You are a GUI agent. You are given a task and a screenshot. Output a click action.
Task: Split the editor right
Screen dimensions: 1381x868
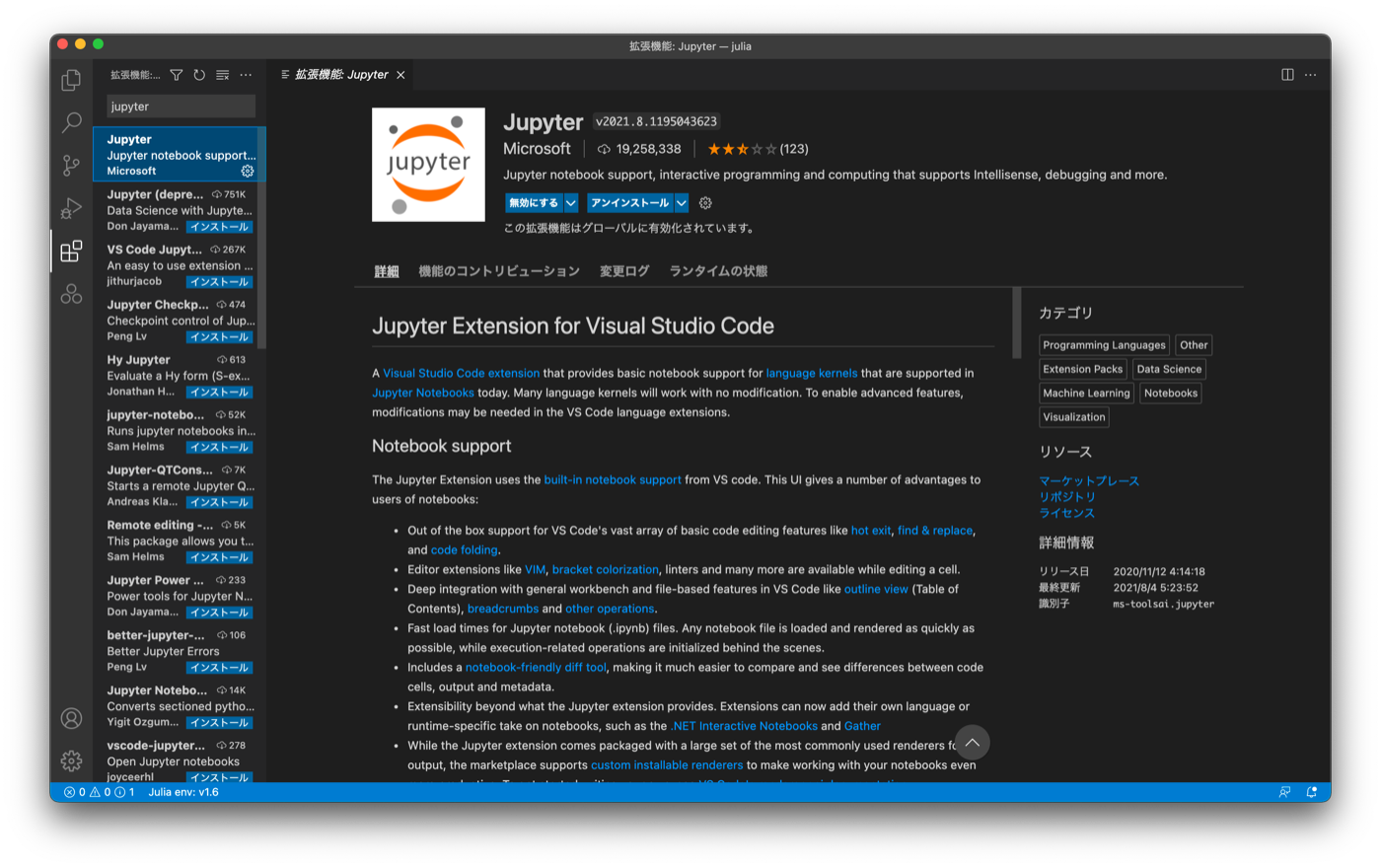(x=1287, y=75)
